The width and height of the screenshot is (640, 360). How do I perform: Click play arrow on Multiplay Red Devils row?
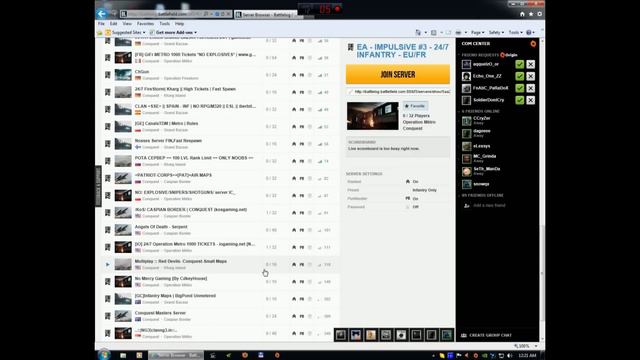[108, 264]
